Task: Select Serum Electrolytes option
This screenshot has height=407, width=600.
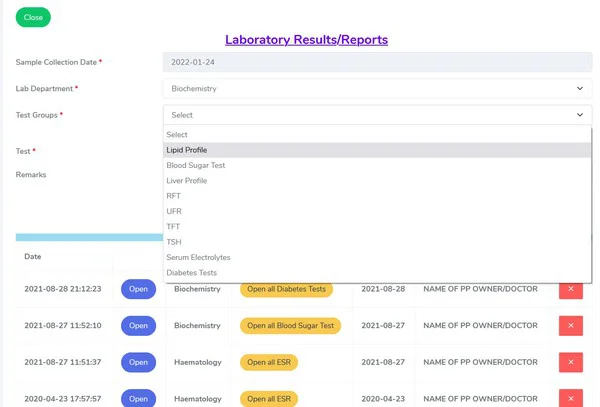Action: click(198, 257)
